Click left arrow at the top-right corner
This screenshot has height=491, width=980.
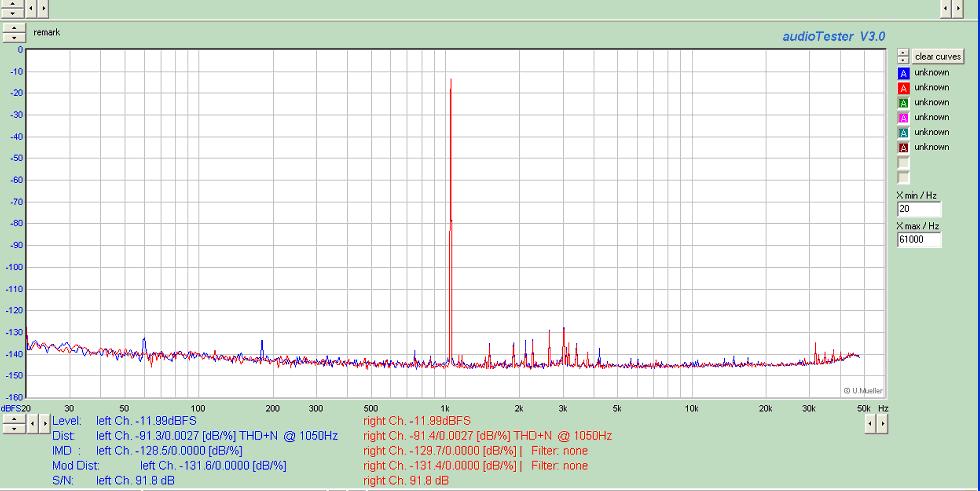coord(946,9)
